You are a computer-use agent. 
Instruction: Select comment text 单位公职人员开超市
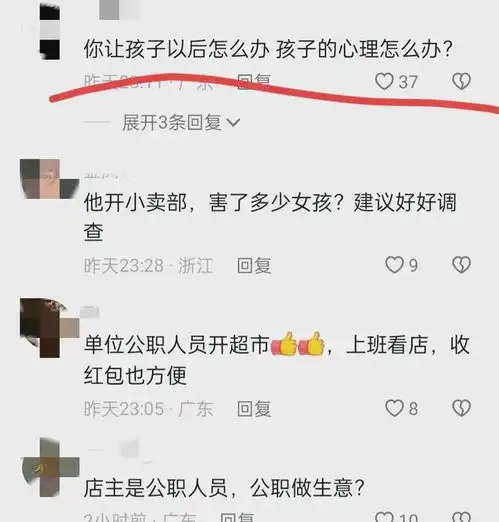click(176, 345)
